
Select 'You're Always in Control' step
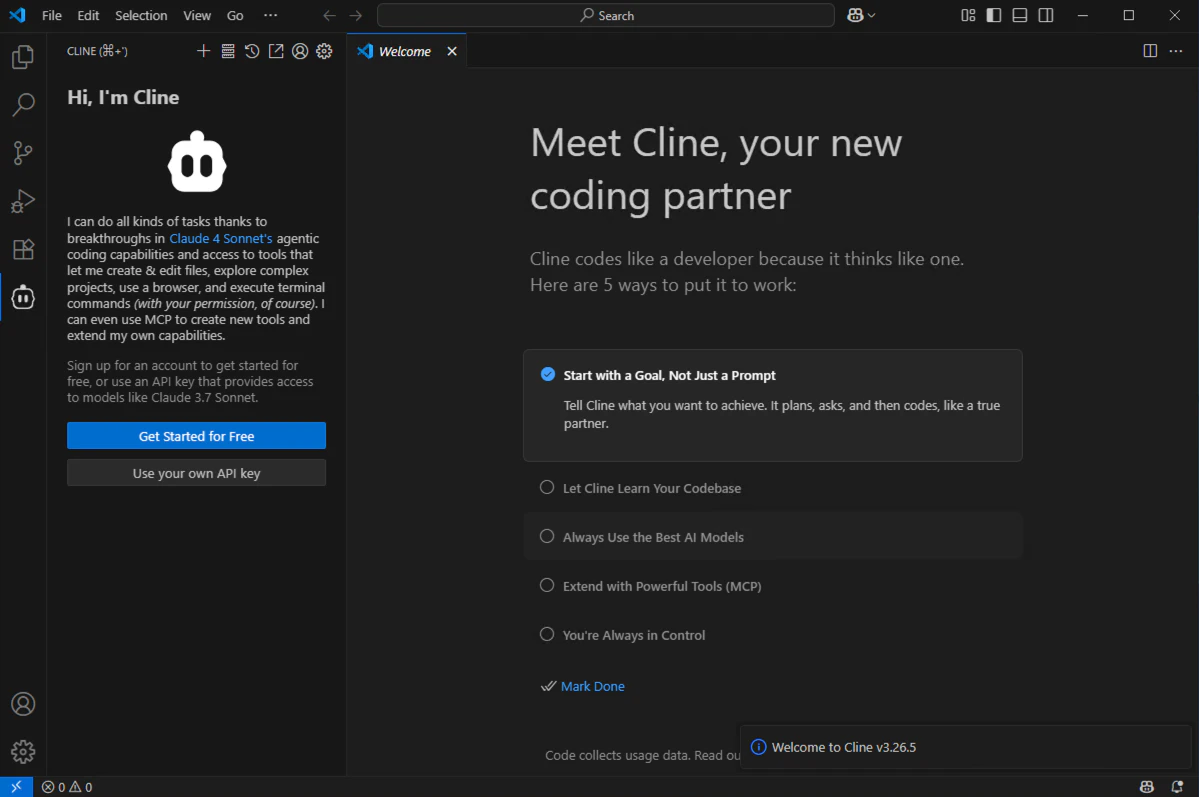tap(772, 635)
